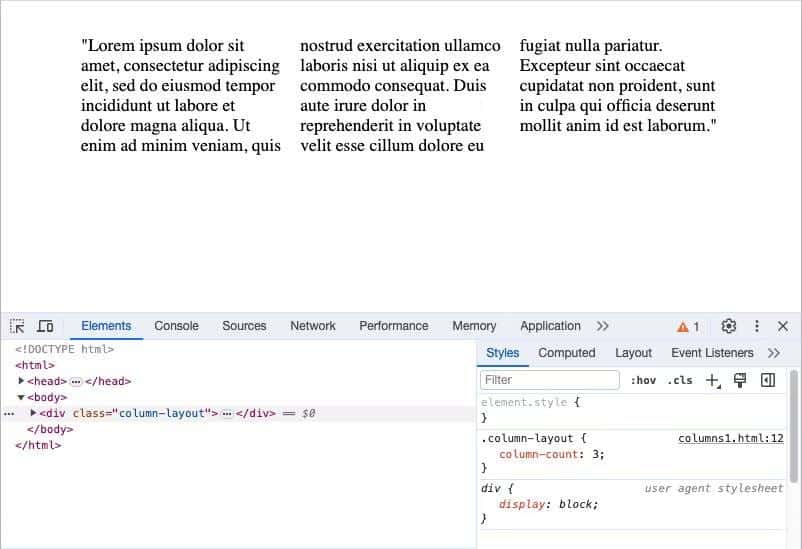Screen dimensions: 802x549
Task: Open the Network tab
Action: [313, 326]
